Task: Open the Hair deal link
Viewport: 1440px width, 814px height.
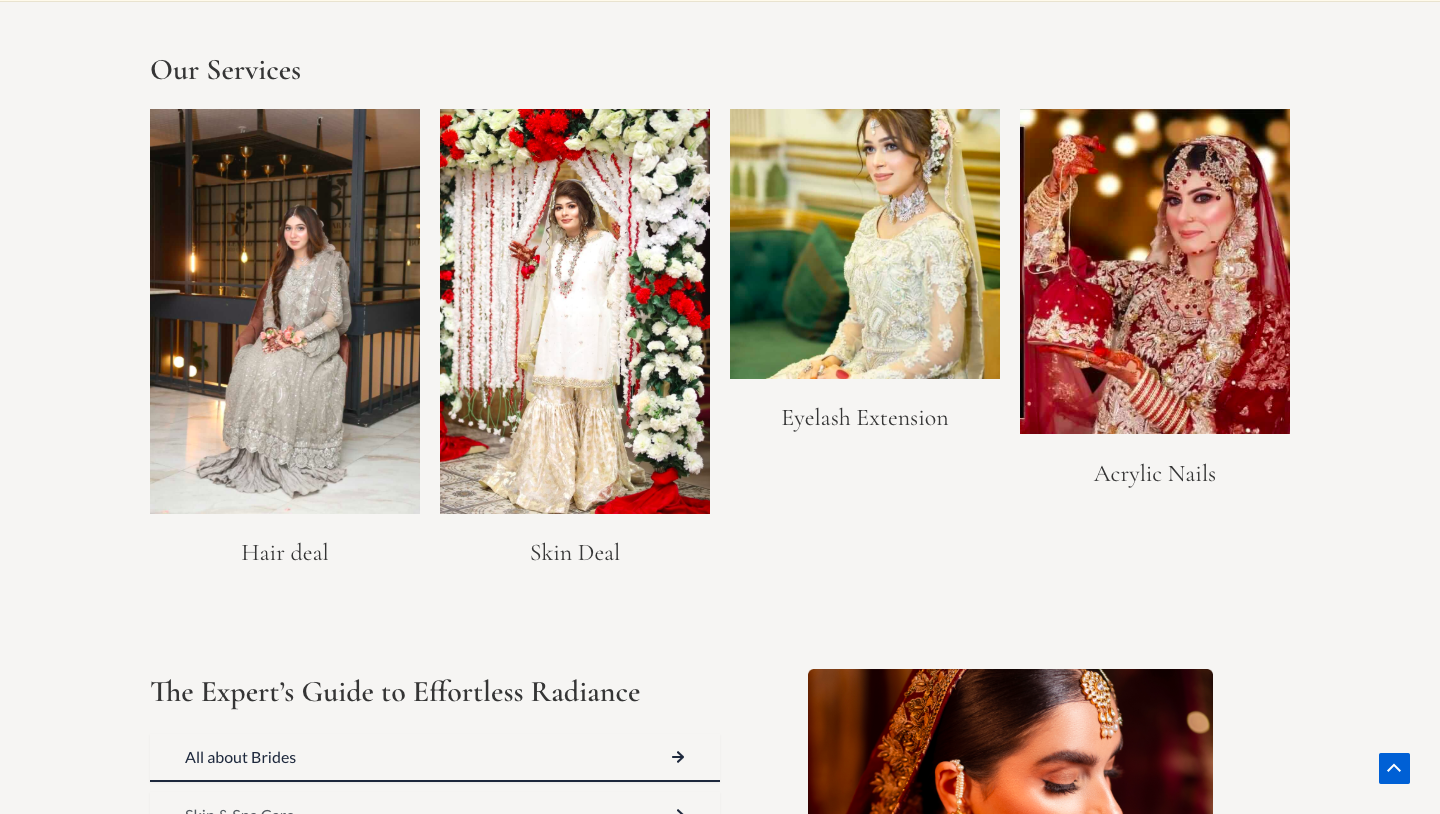Action: (285, 552)
